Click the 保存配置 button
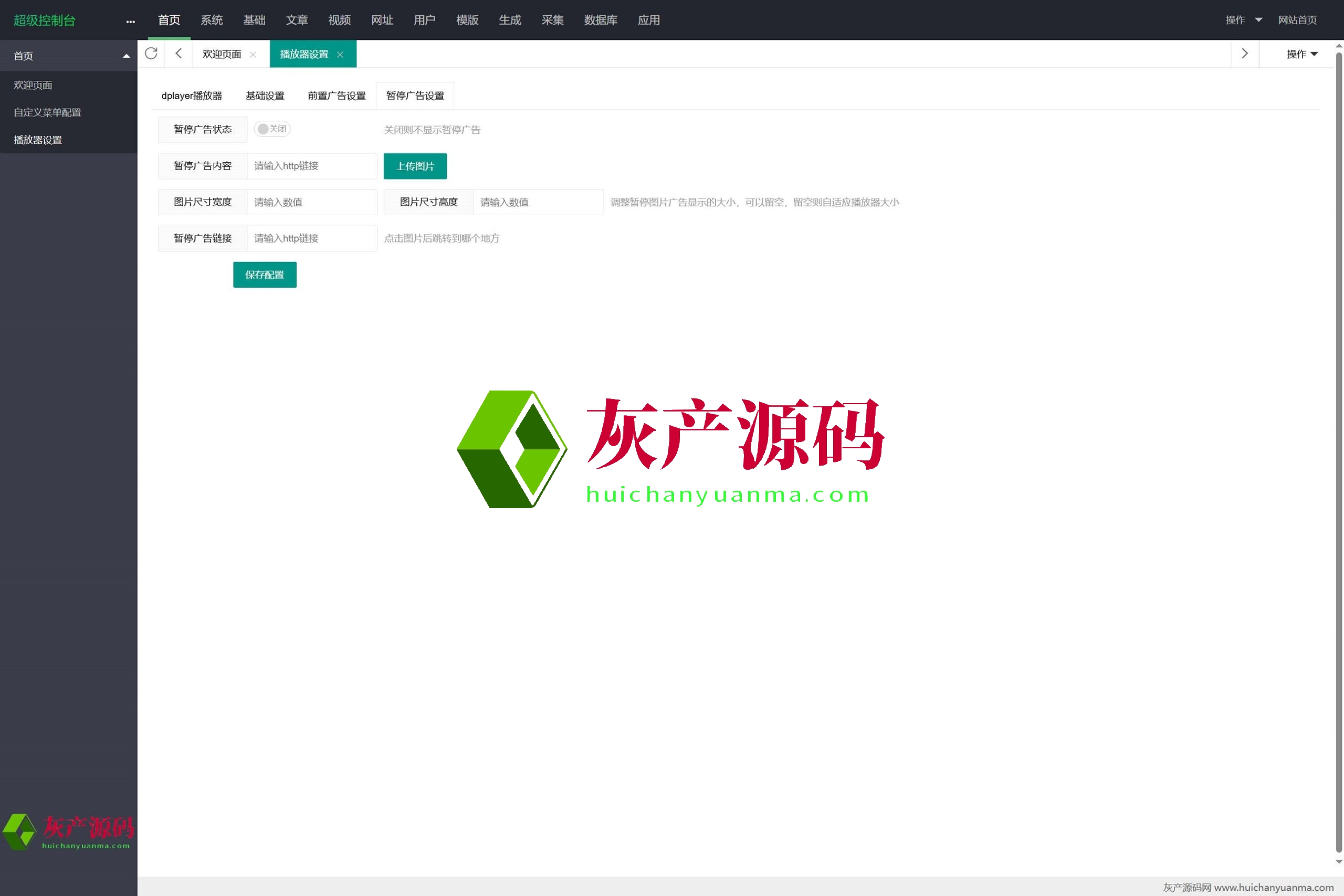Screen dimensions: 1344x896 point(265,275)
